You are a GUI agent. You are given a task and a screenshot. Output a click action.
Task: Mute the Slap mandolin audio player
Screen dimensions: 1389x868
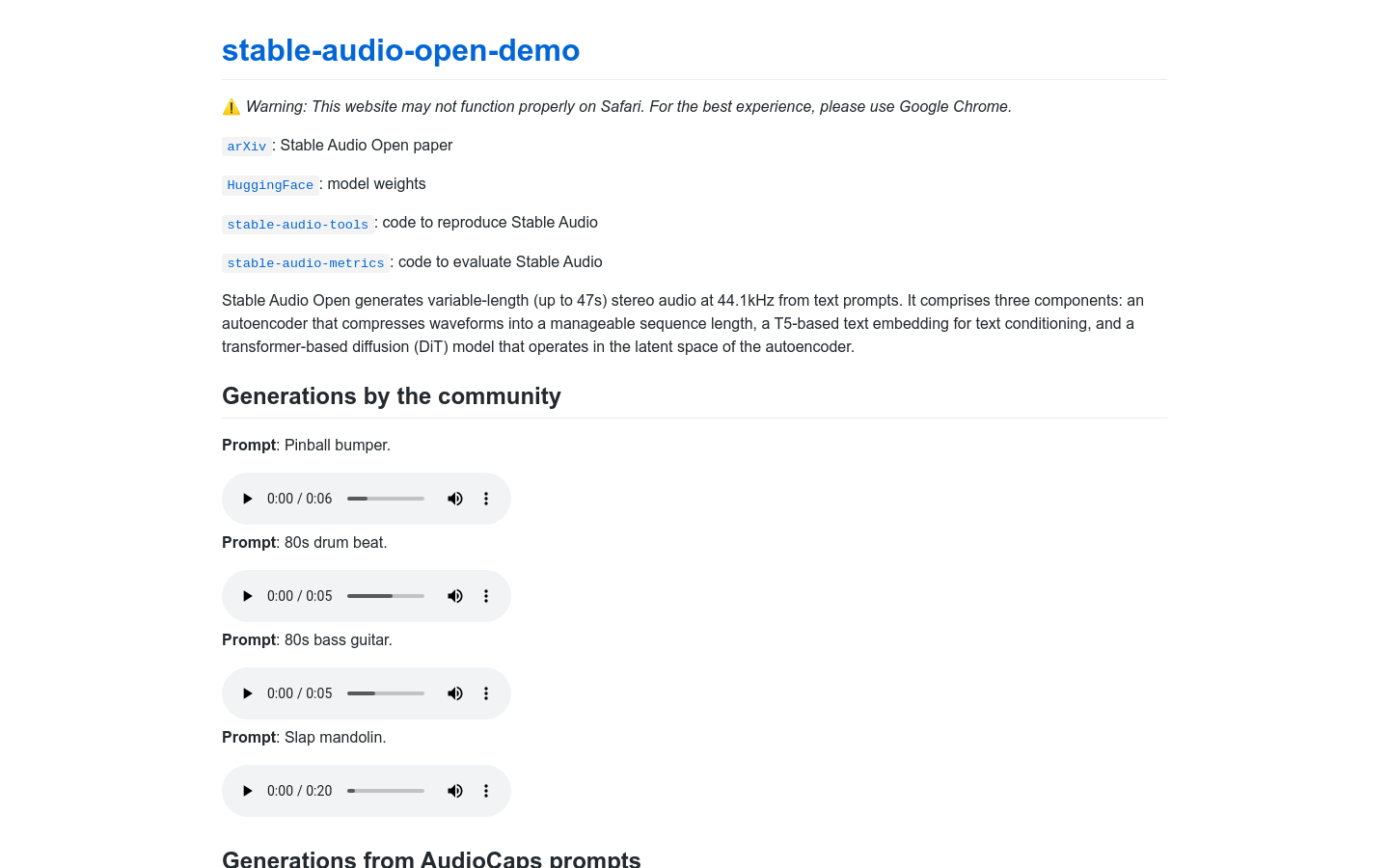455,791
